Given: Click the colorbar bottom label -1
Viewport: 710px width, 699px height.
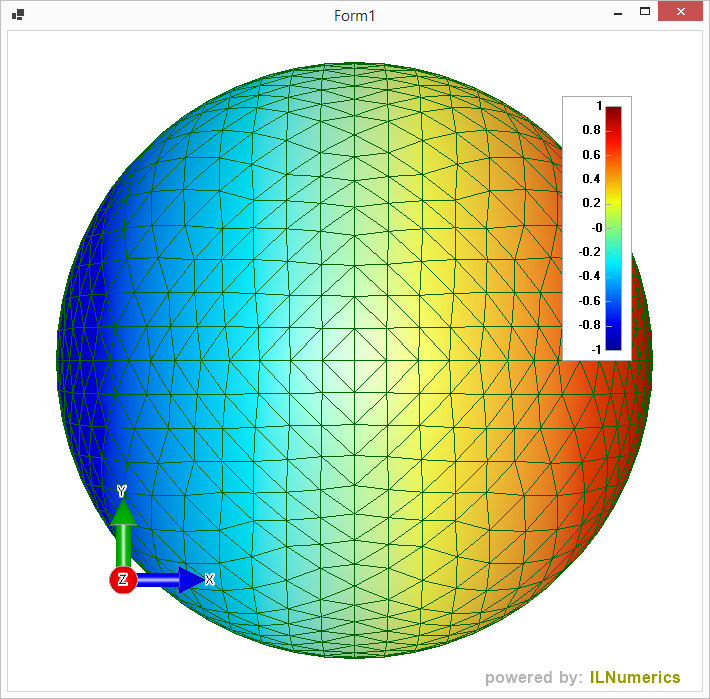Looking at the screenshot, I should point(596,350).
